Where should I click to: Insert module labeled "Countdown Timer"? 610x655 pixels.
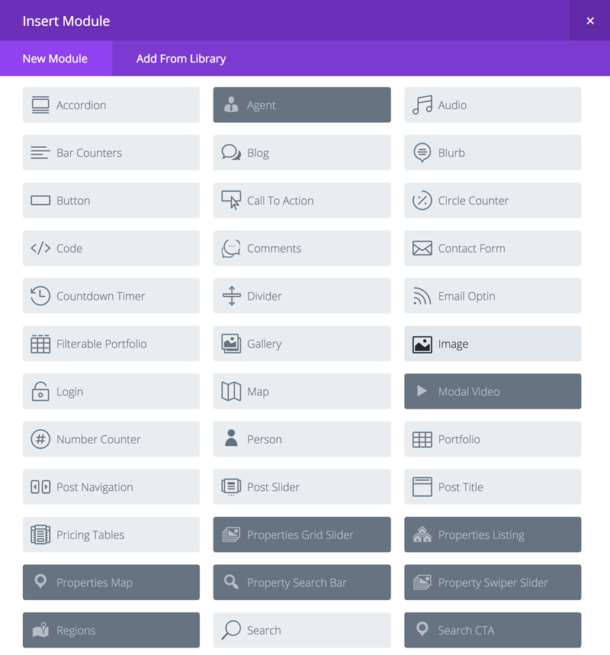pyautogui.click(x=111, y=296)
